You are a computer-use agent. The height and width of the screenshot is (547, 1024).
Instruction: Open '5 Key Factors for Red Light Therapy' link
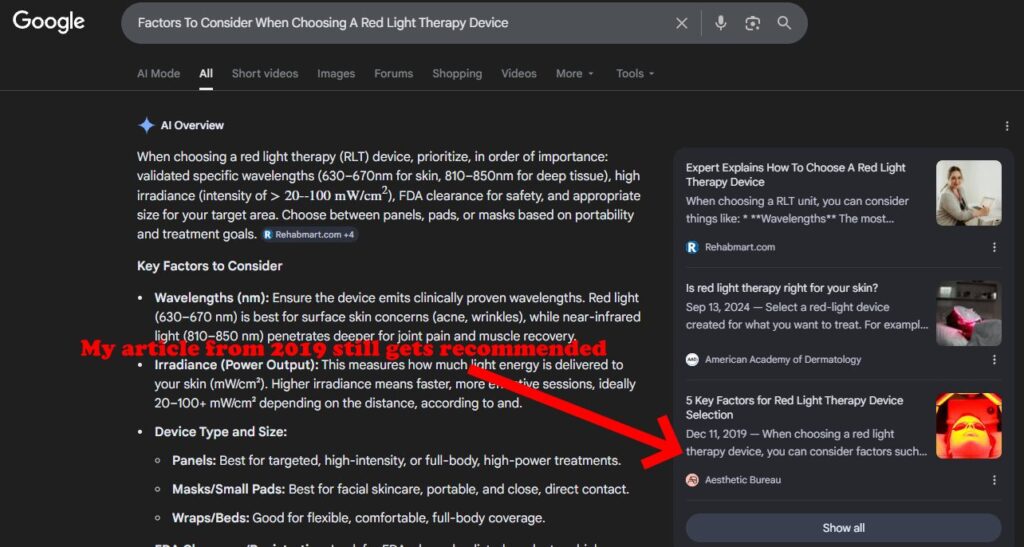[794, 407]
